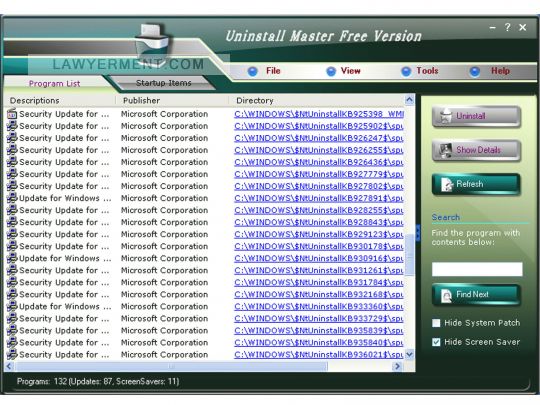Viewport: 540px width, 405px height.
Task: Open directory link for KB925902
Action: tap(319, 126)
